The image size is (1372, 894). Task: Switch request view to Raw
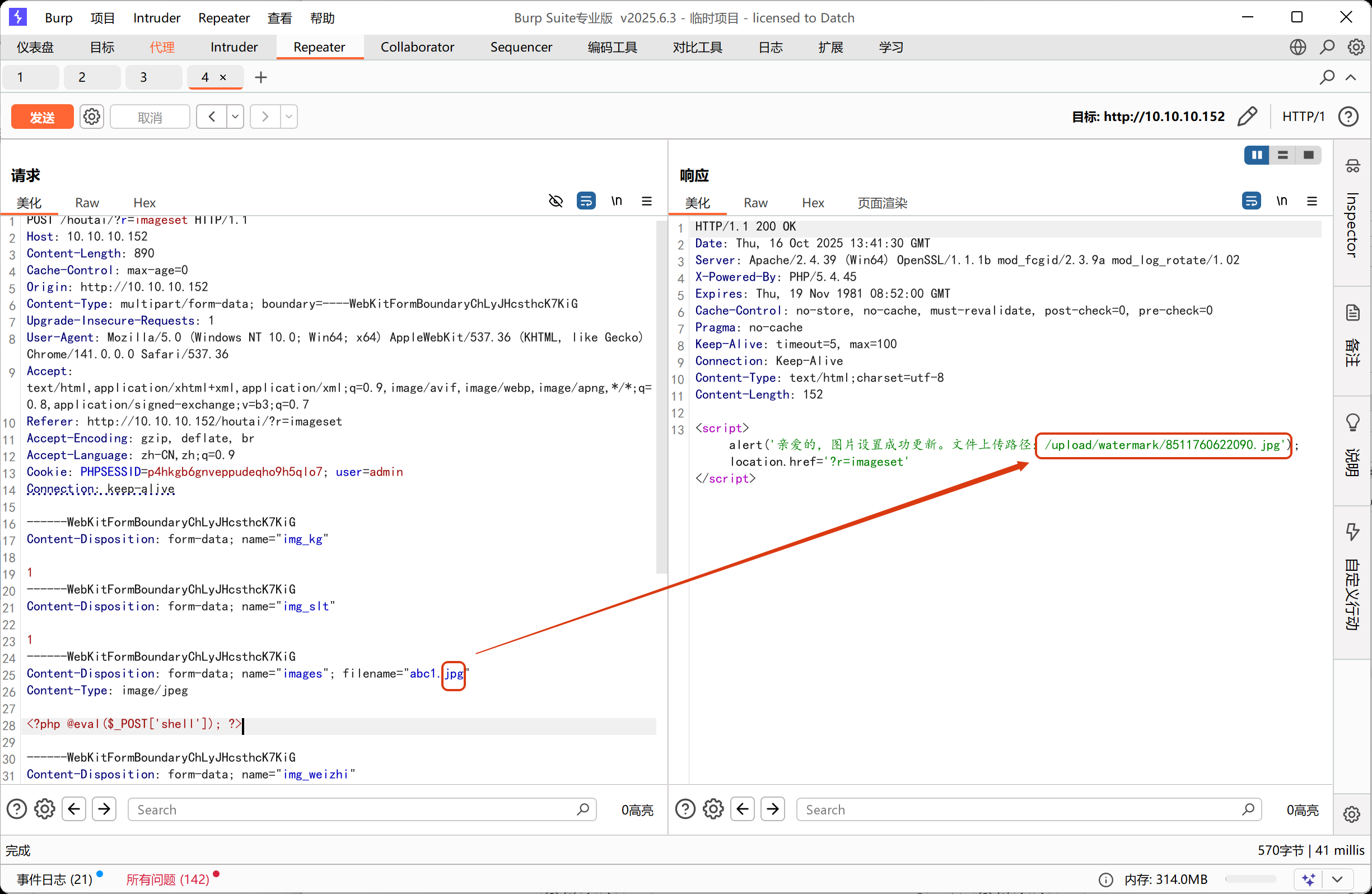[x=87, y=202]
